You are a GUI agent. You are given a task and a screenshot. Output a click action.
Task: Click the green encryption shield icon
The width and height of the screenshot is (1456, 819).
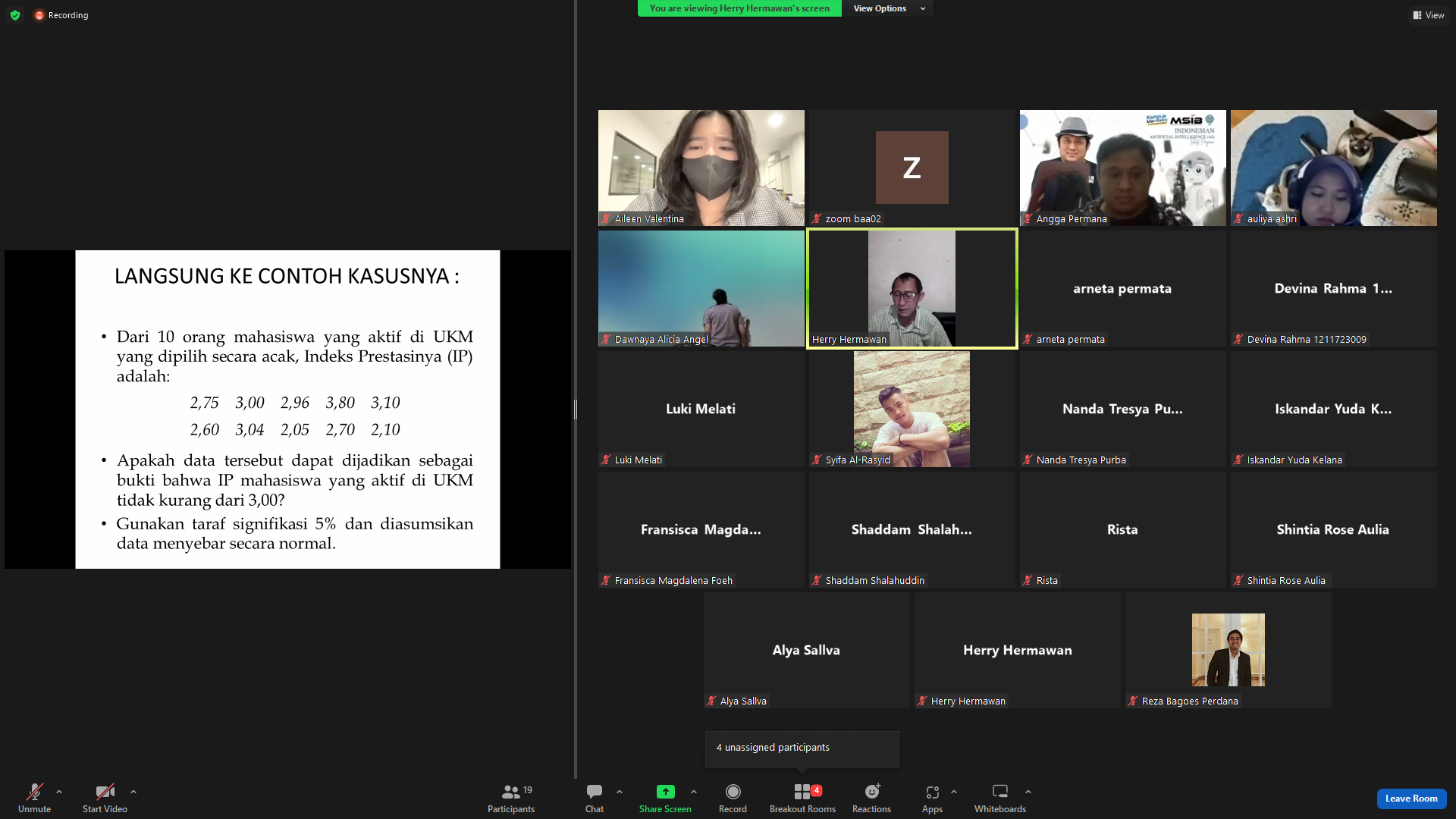[x=15, y=15]
